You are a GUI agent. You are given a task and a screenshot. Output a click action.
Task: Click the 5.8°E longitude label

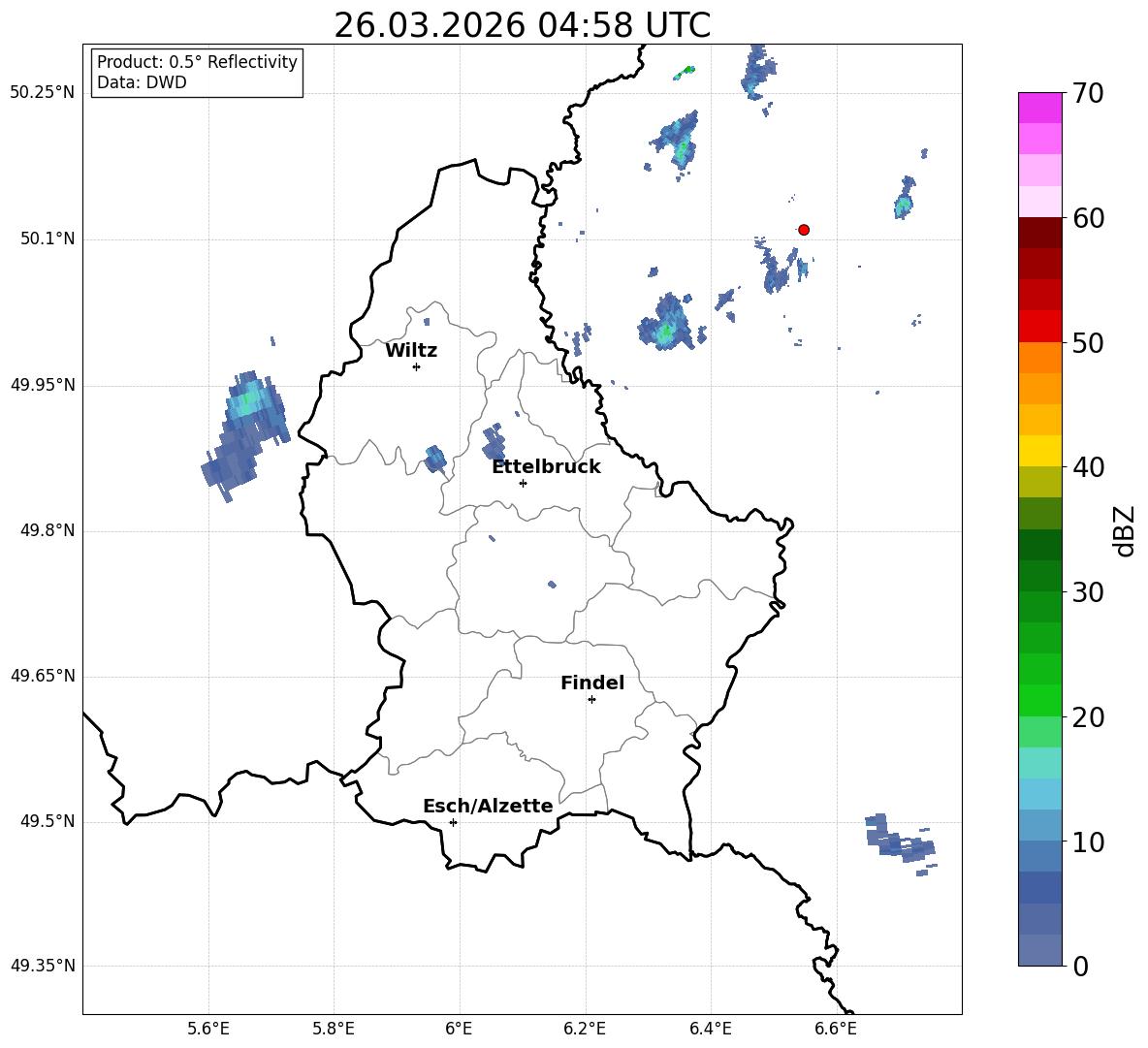(x=334, y=1029)
